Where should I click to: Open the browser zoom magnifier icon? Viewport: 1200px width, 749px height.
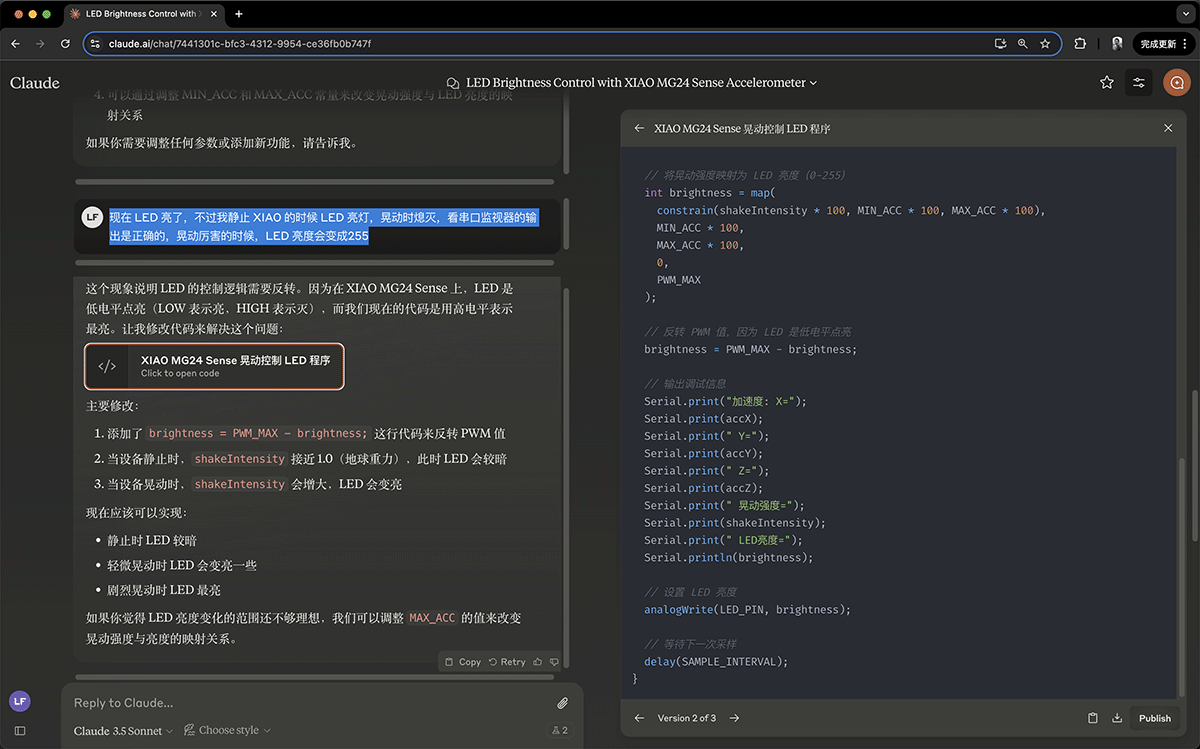[1022, 44]
